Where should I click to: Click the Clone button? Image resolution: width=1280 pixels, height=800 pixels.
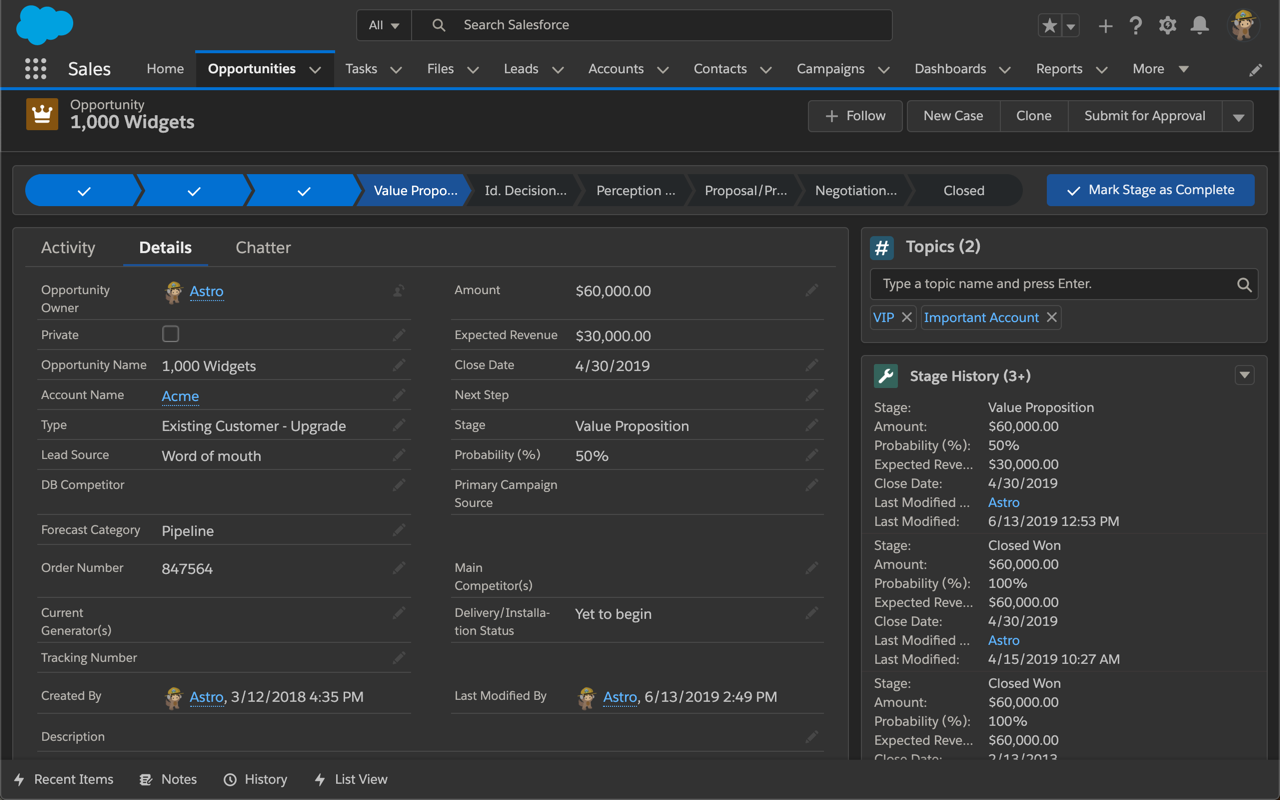tap(1034, 116)
